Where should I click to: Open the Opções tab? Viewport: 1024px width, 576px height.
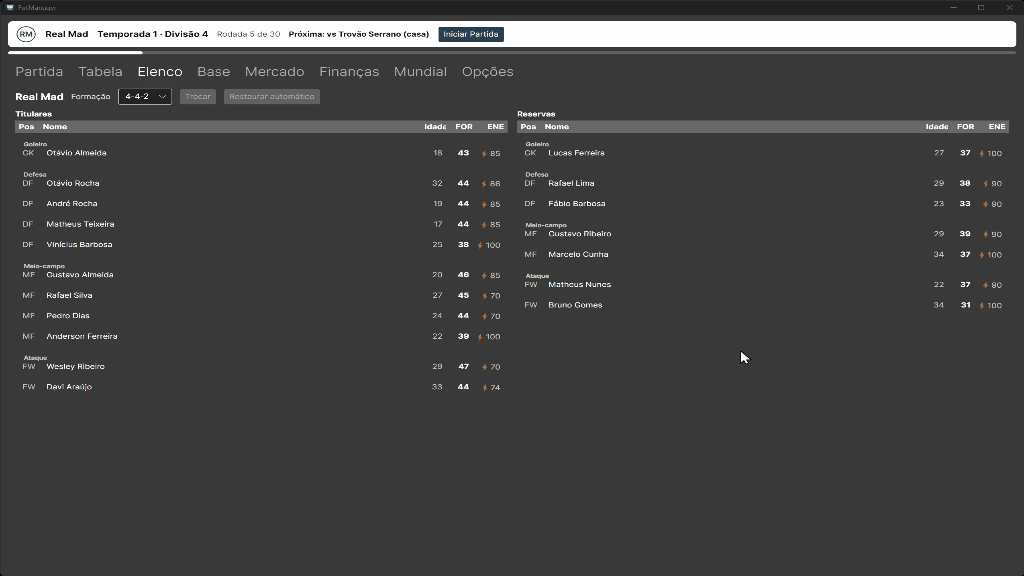point(487,71)
